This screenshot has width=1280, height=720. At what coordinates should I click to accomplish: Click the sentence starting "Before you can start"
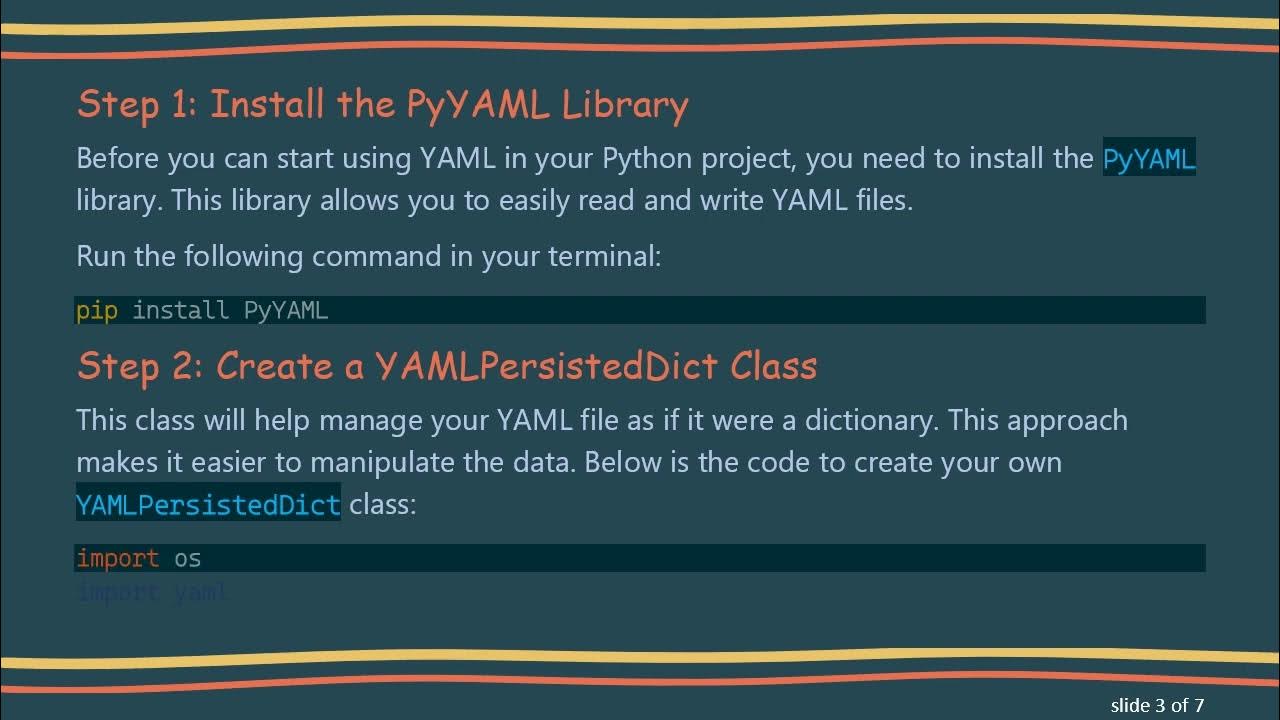coord(584,159)
